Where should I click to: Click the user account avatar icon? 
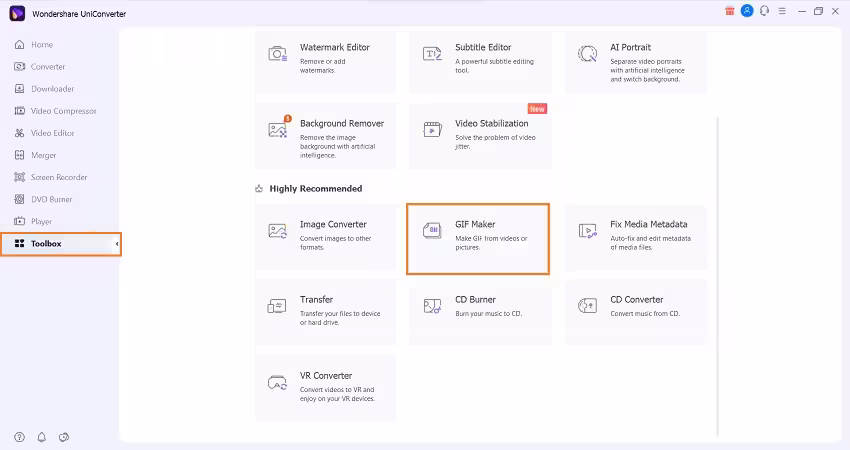pos(746,11)
